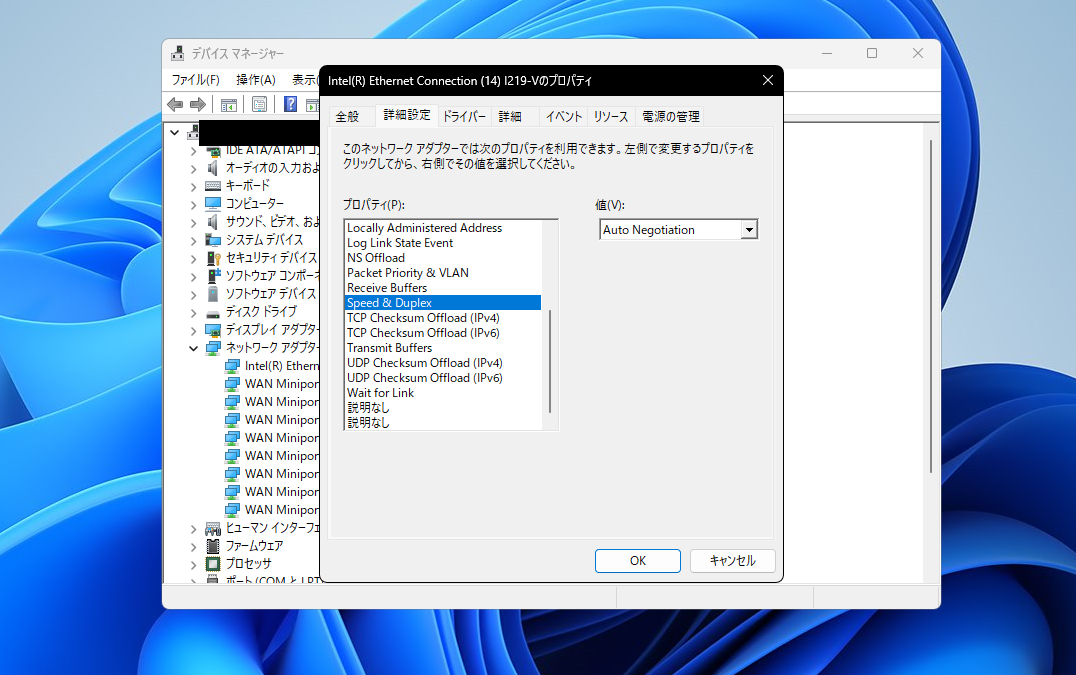Select TCP Checksum Offload (IPv6)
Screen dimensions: 1076x675
point(443,333)
